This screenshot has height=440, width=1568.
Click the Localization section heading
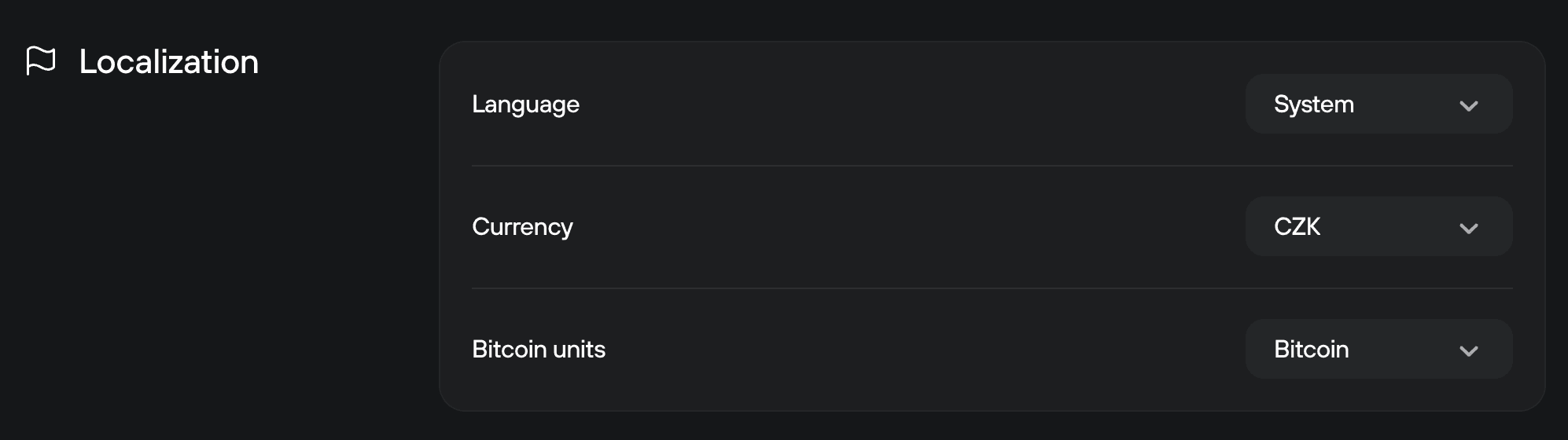[169, 62]
